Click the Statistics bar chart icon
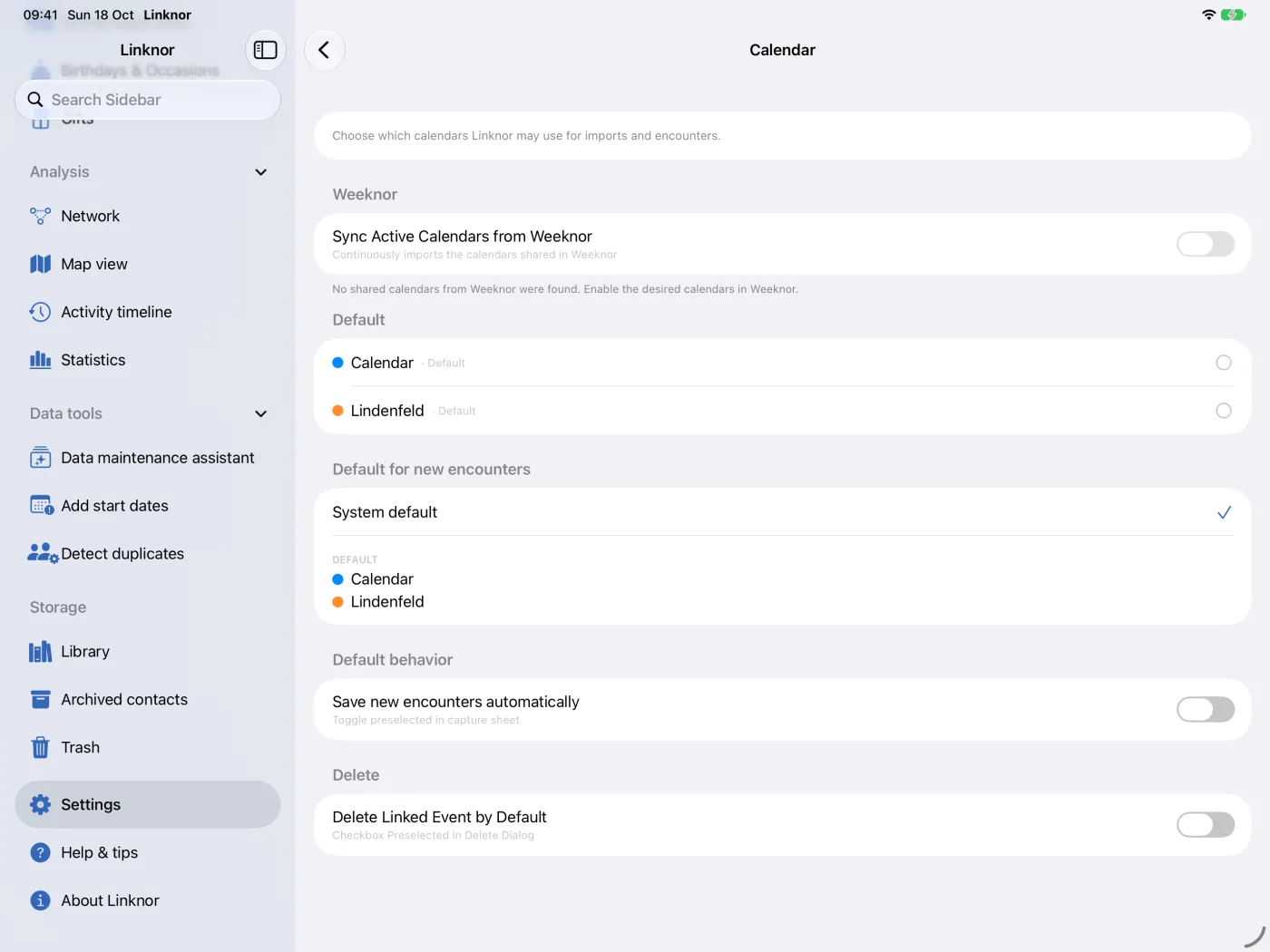This screenshot has height=952, width=1270. [x=40, y=360]
